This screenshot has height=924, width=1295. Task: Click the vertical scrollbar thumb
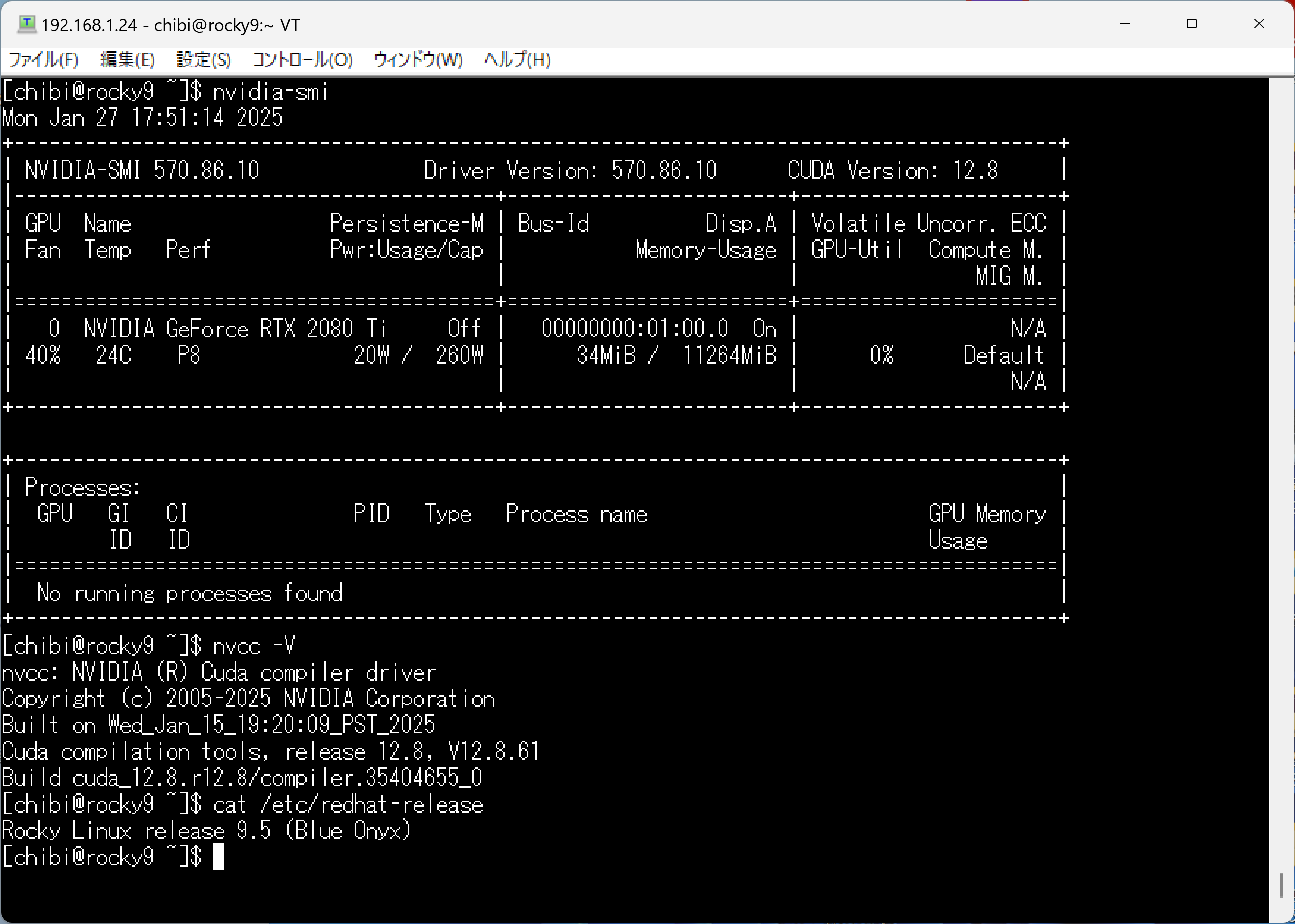1281,885
